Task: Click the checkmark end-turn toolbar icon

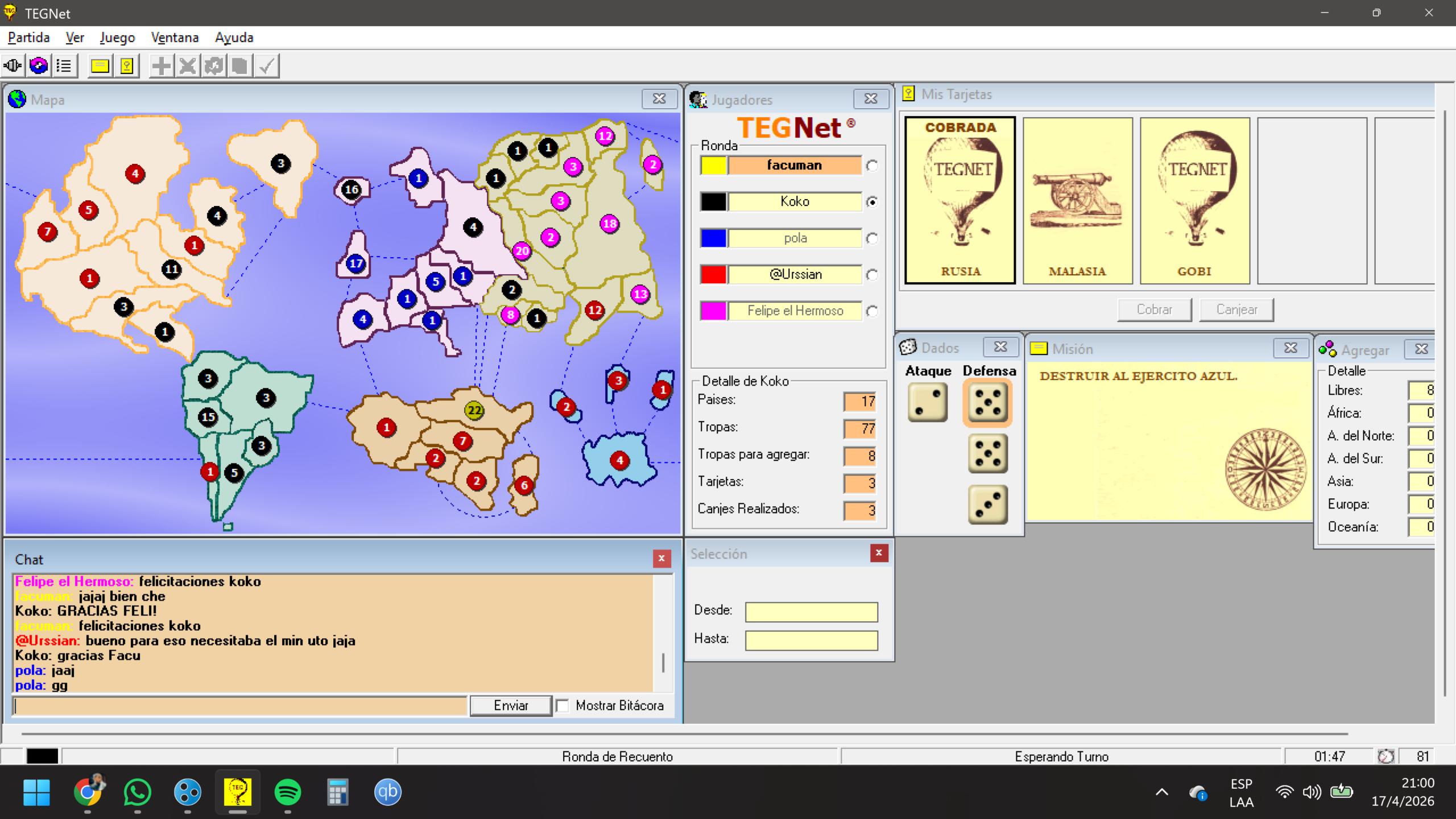Action: coord(266,66)
